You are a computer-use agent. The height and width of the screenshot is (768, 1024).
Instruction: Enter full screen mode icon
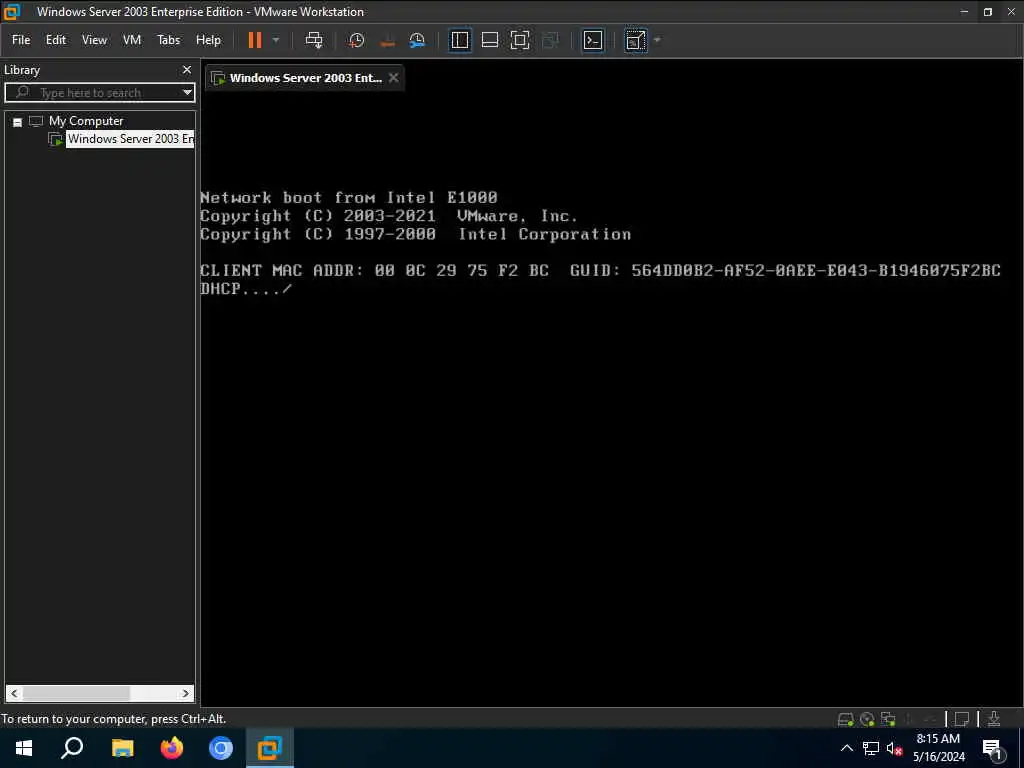click(x=520, y=40)
